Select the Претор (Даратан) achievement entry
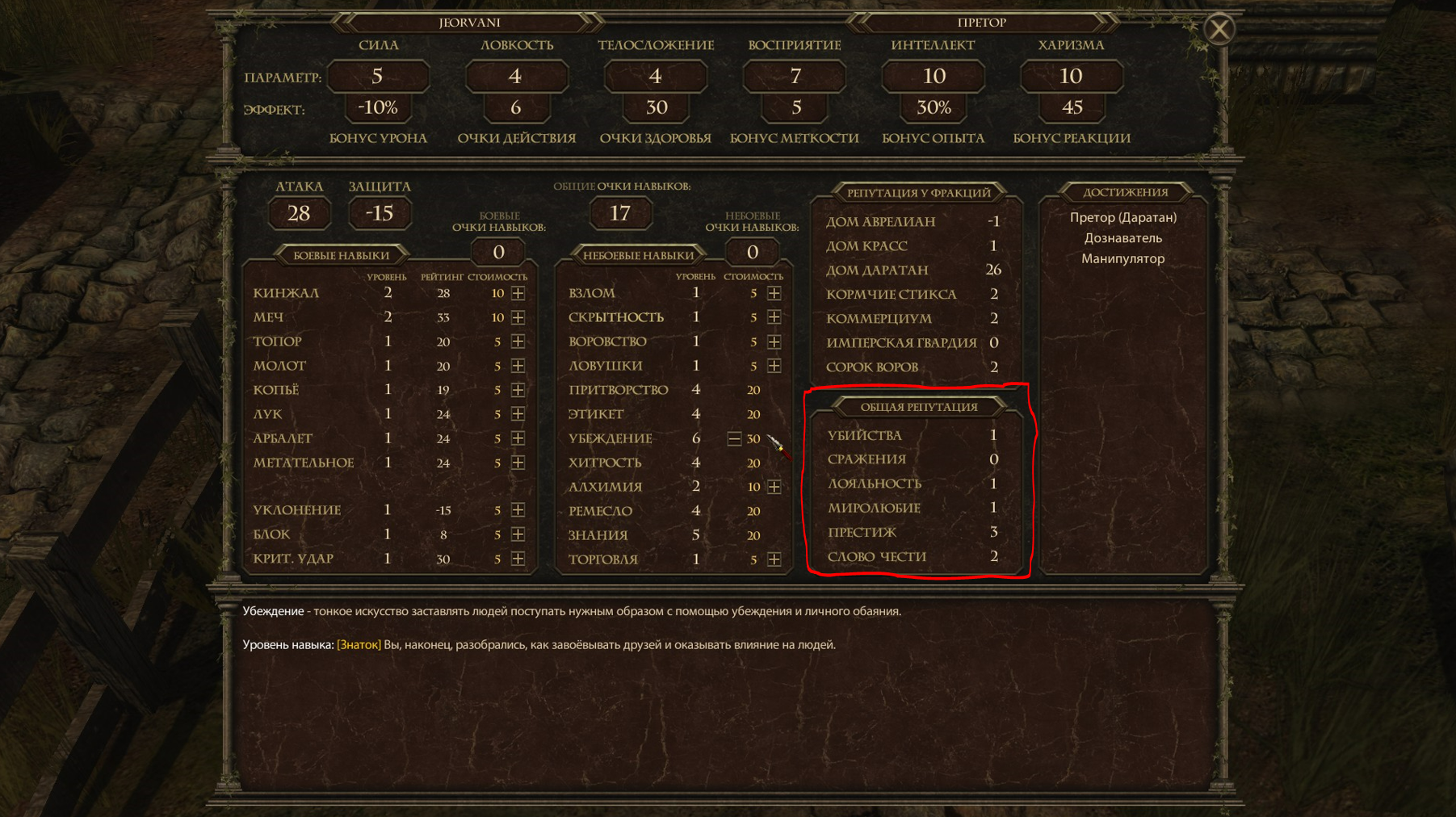 pyautogui.click(x=1122, y=217)
